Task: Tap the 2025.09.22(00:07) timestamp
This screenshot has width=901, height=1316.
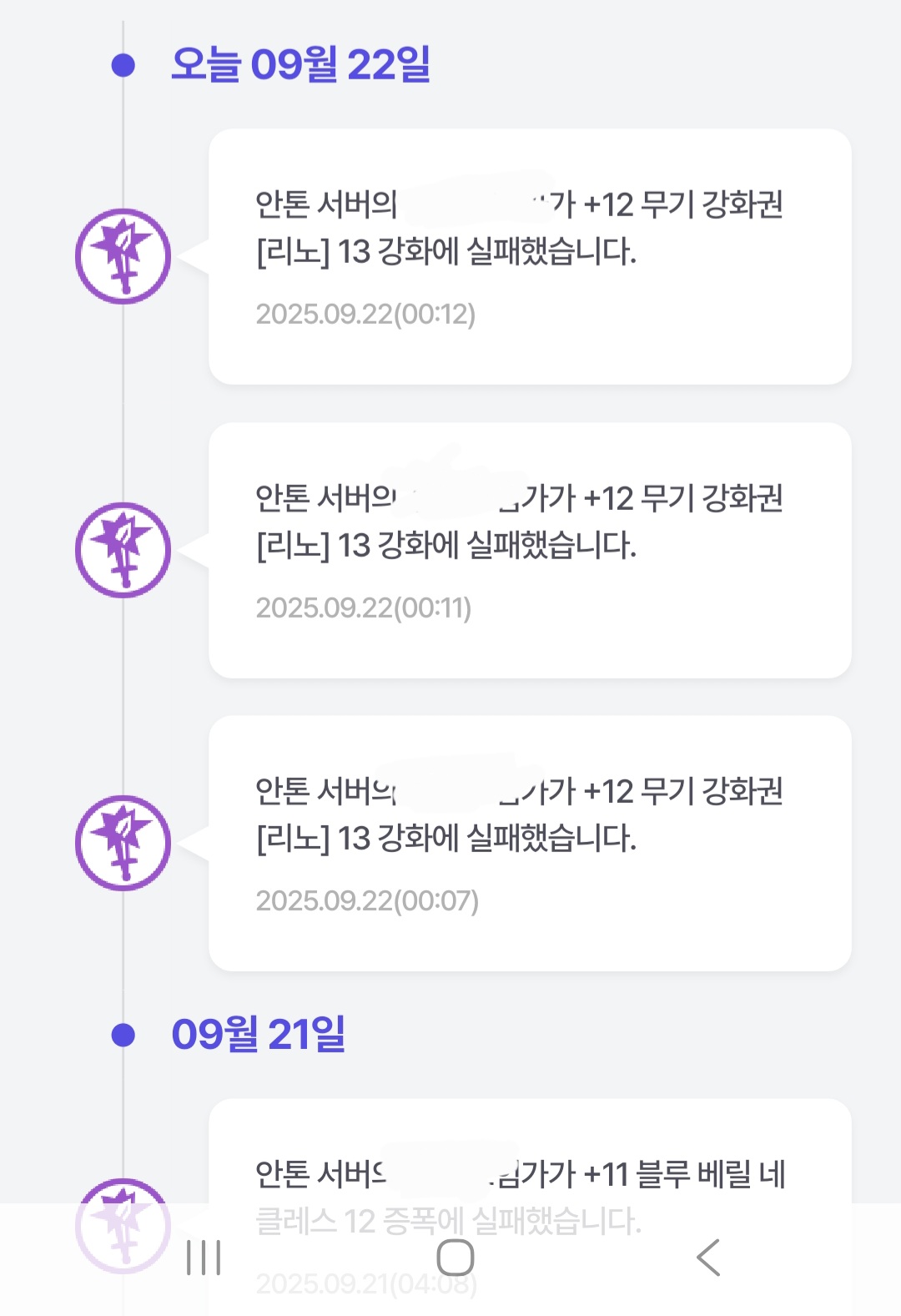Action: click(367, 901)
